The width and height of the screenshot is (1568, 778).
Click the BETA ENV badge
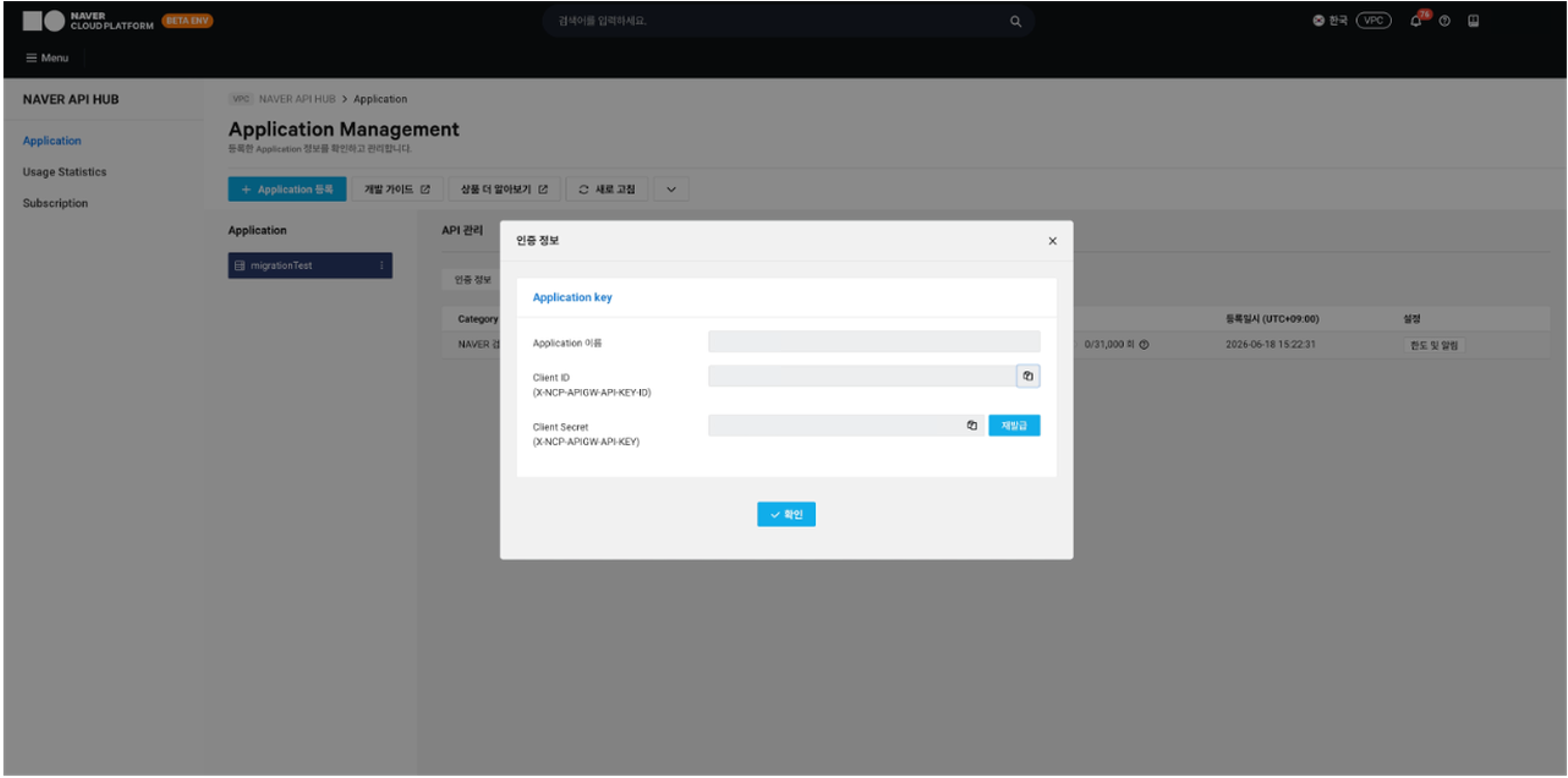(x=188, y=21)
